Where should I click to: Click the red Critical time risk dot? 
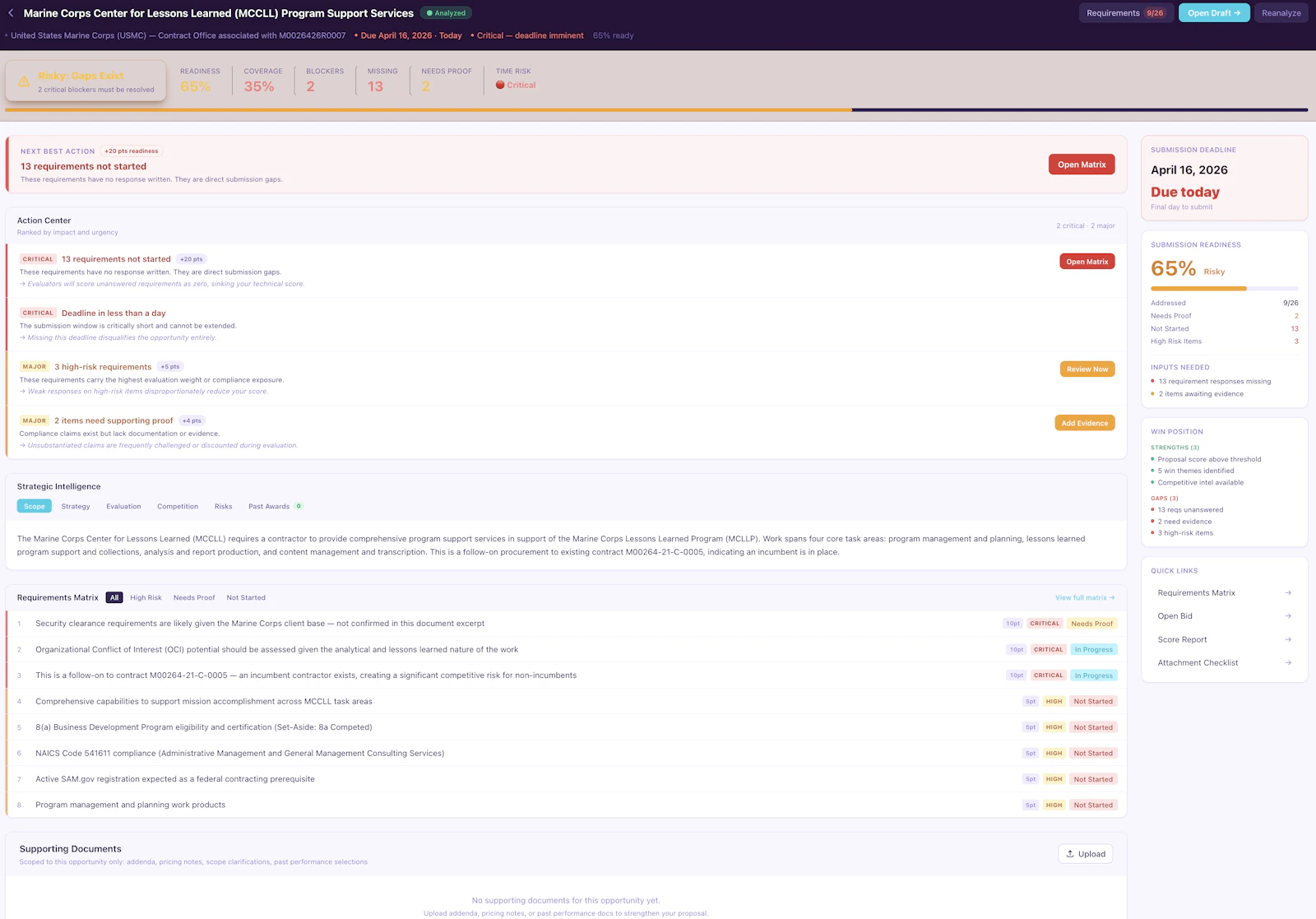(500, 85)
